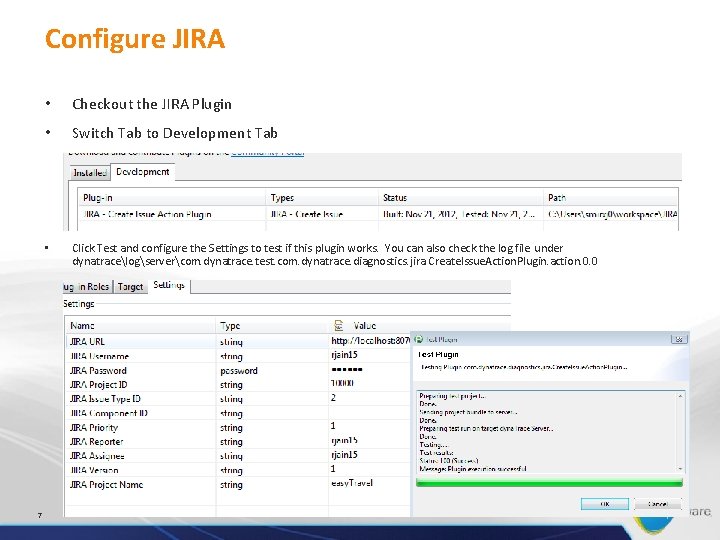Viewport: 720px width, 540px height.
Task: Select the JIRA Password row name
Action: coord(98,371)
